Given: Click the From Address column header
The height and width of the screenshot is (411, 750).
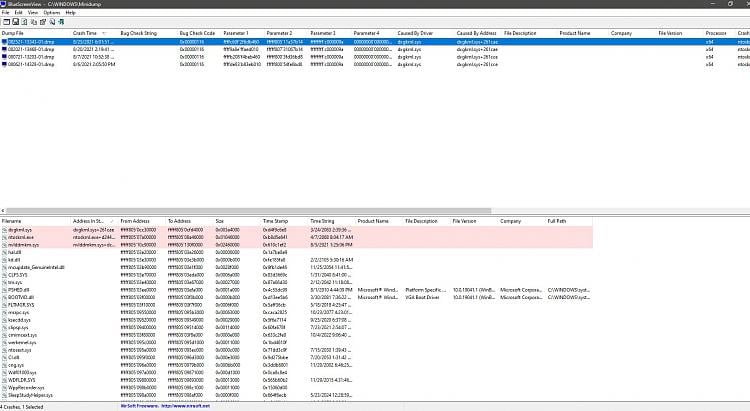Looking at the screenshot, I should 142,221.
